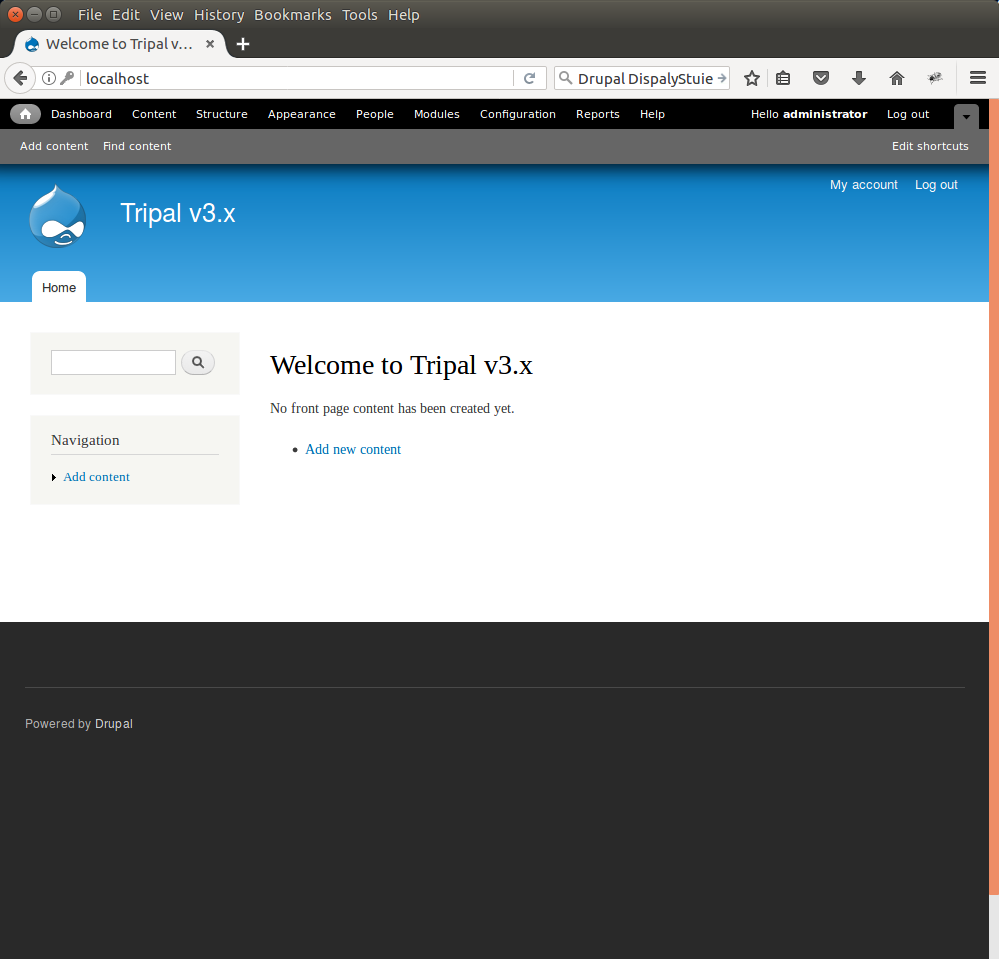Click the Add new content link
999x959 pixels.
pos(353,450)
